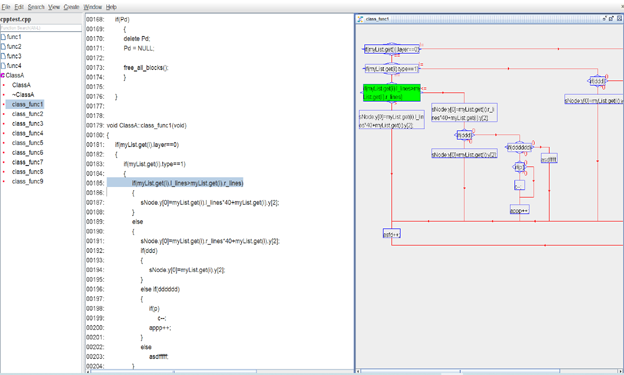Select func1 in the function list
The width and height of the screenshot is (624, 375).
click(14, 37)
